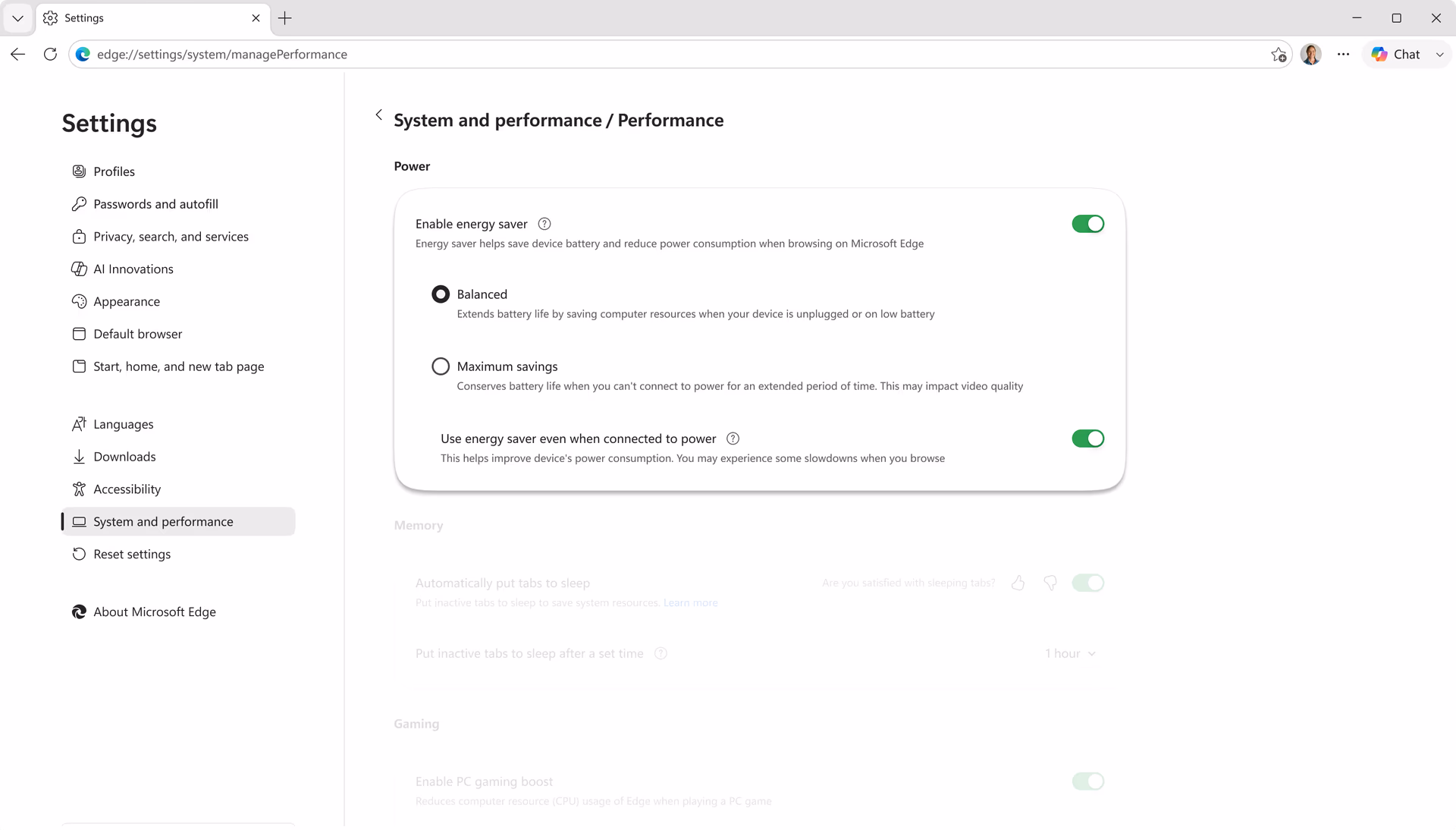The image size is (1456, 830).
Task: Select the Balanced radio option
Action: [x=441, y=294]
